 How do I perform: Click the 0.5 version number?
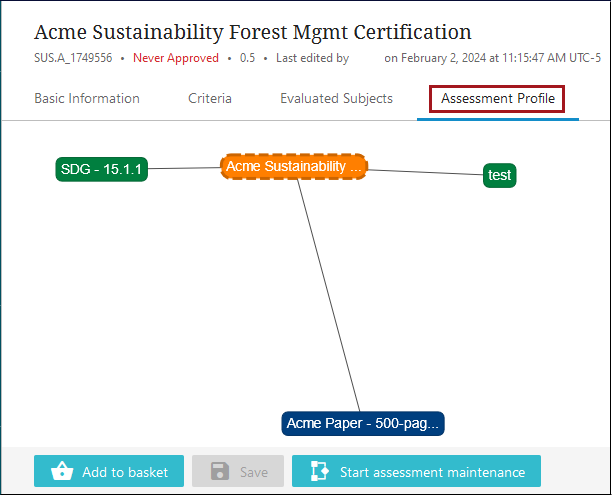pyautogui.click(x=247, y=58)
